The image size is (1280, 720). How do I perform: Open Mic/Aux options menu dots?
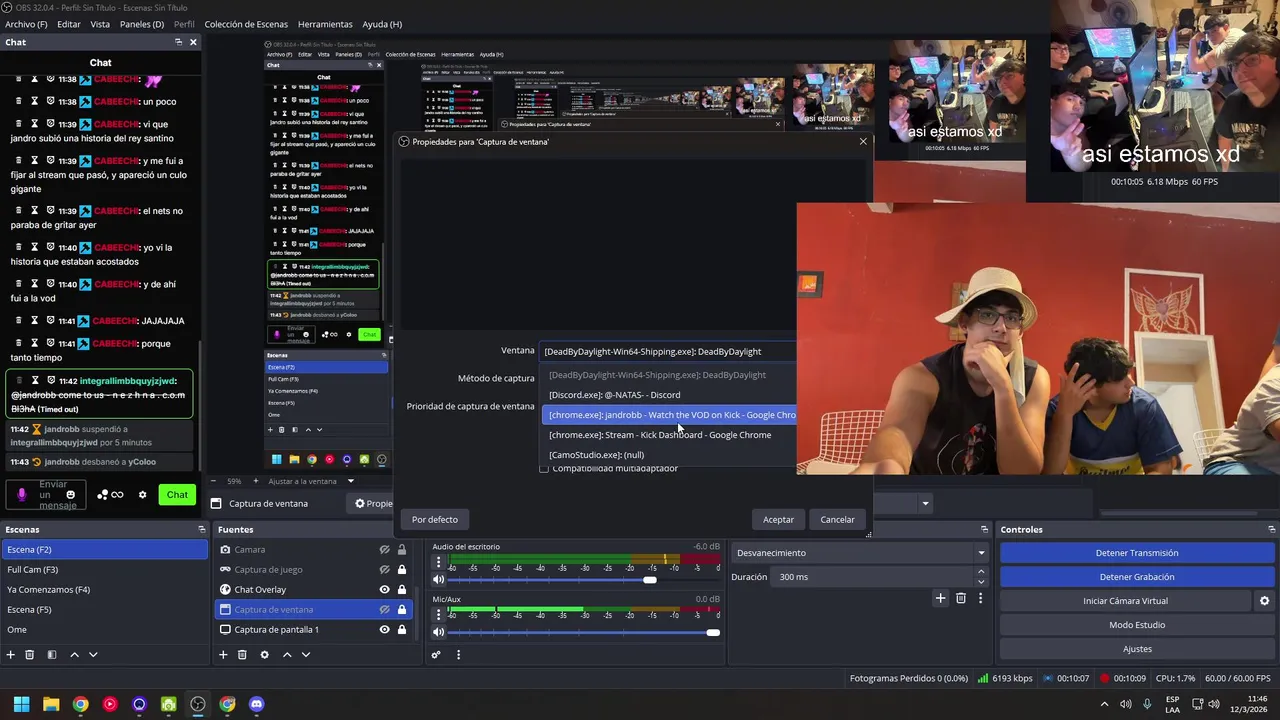tap(438, 614)
